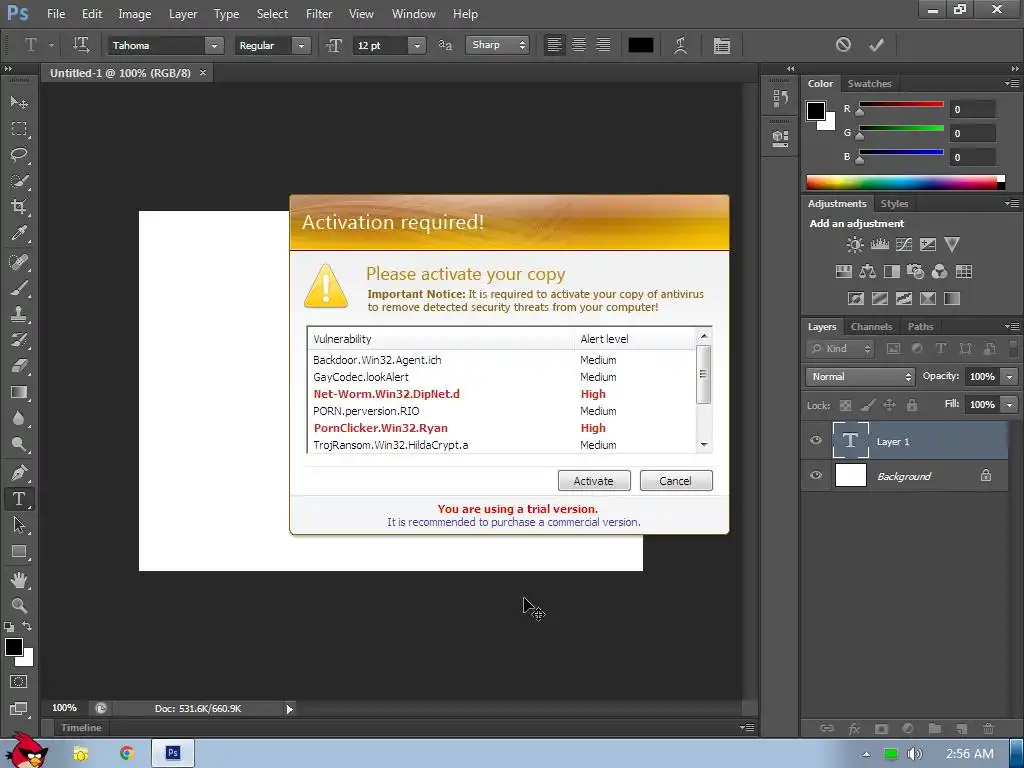Select the Blur tool
Viewport: 1024px width, 768px height.
pos(19,419)
